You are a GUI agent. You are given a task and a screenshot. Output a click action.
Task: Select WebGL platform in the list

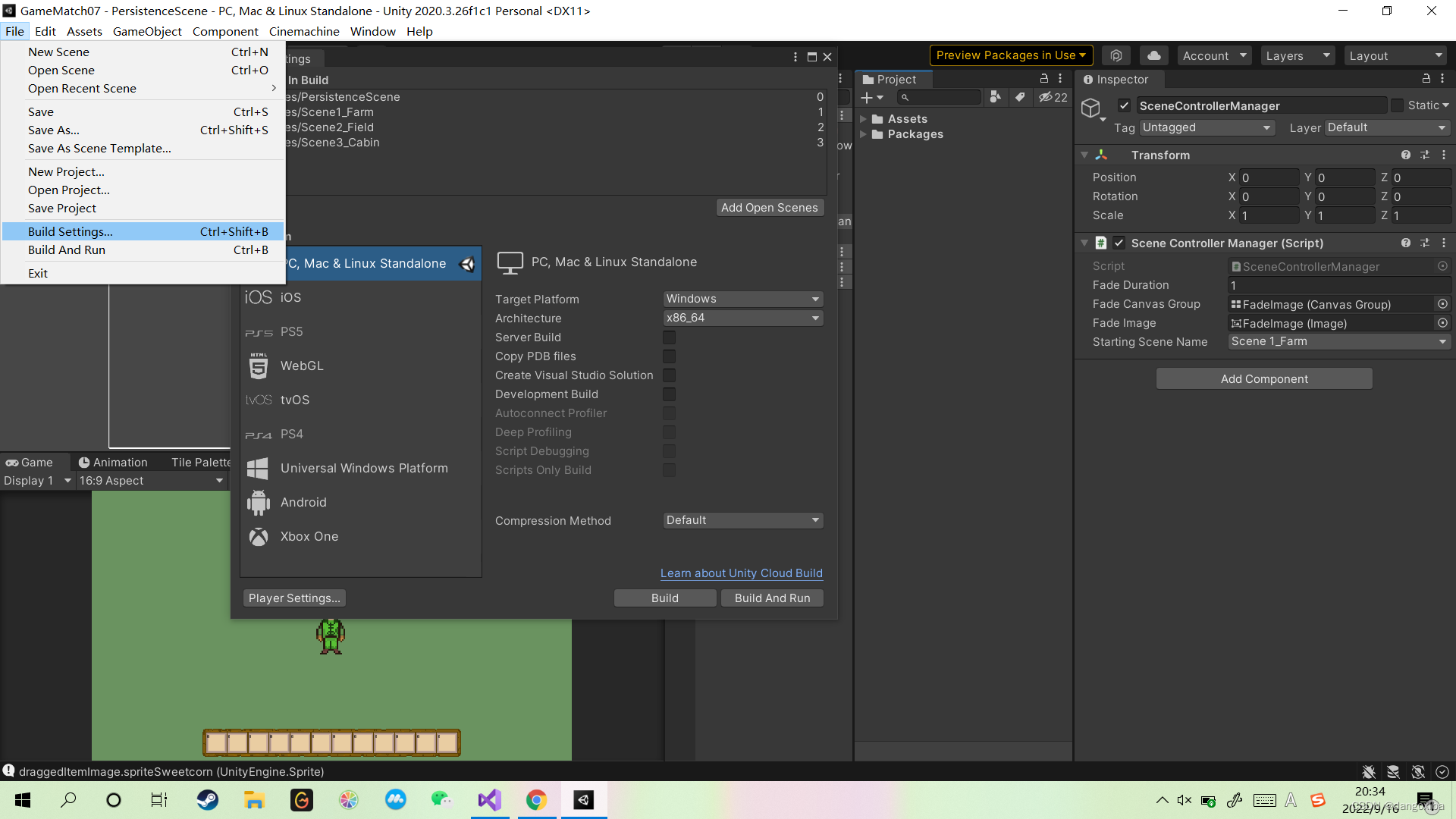tap(360, 366)
